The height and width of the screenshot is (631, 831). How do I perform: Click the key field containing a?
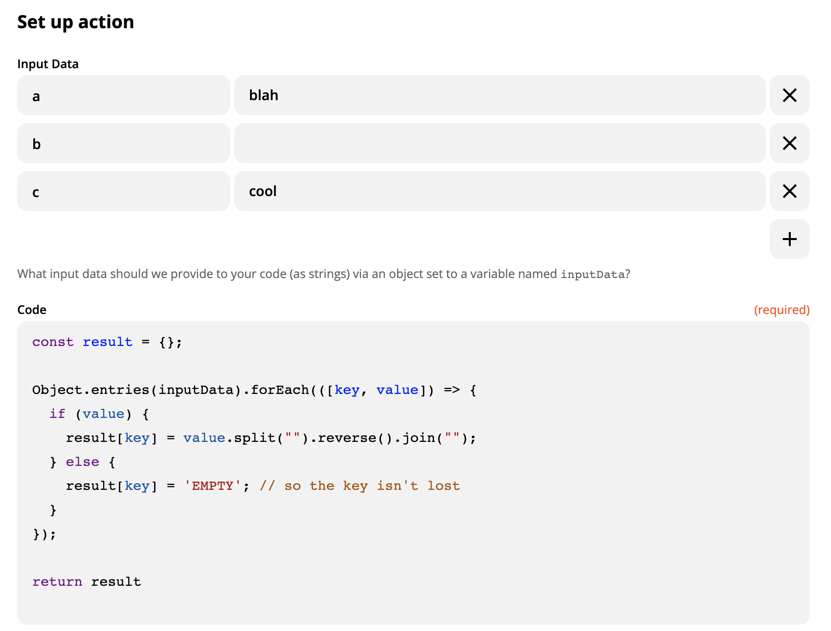pos(123,96)
